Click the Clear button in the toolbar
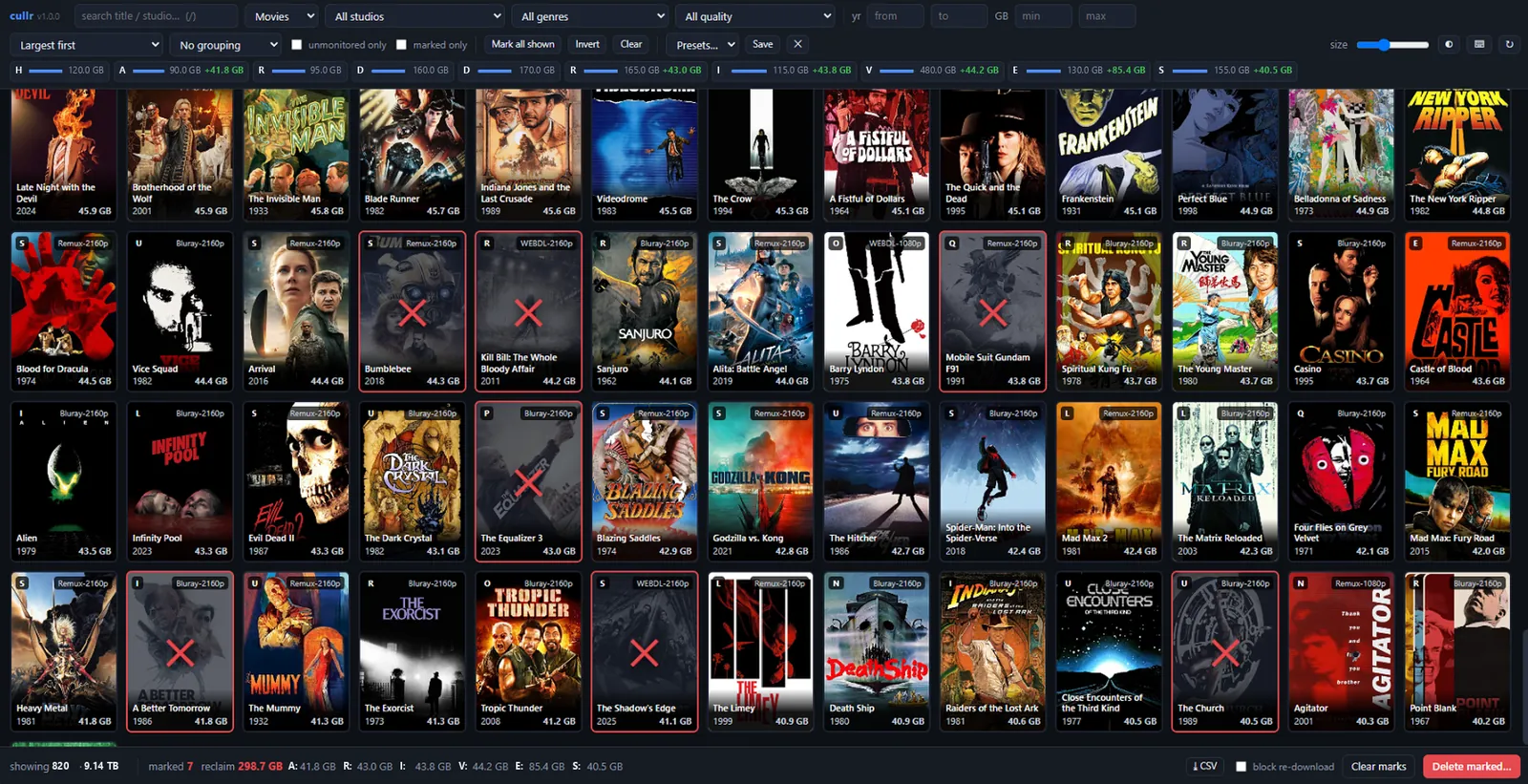The image size is (1528, 784). 631,44
